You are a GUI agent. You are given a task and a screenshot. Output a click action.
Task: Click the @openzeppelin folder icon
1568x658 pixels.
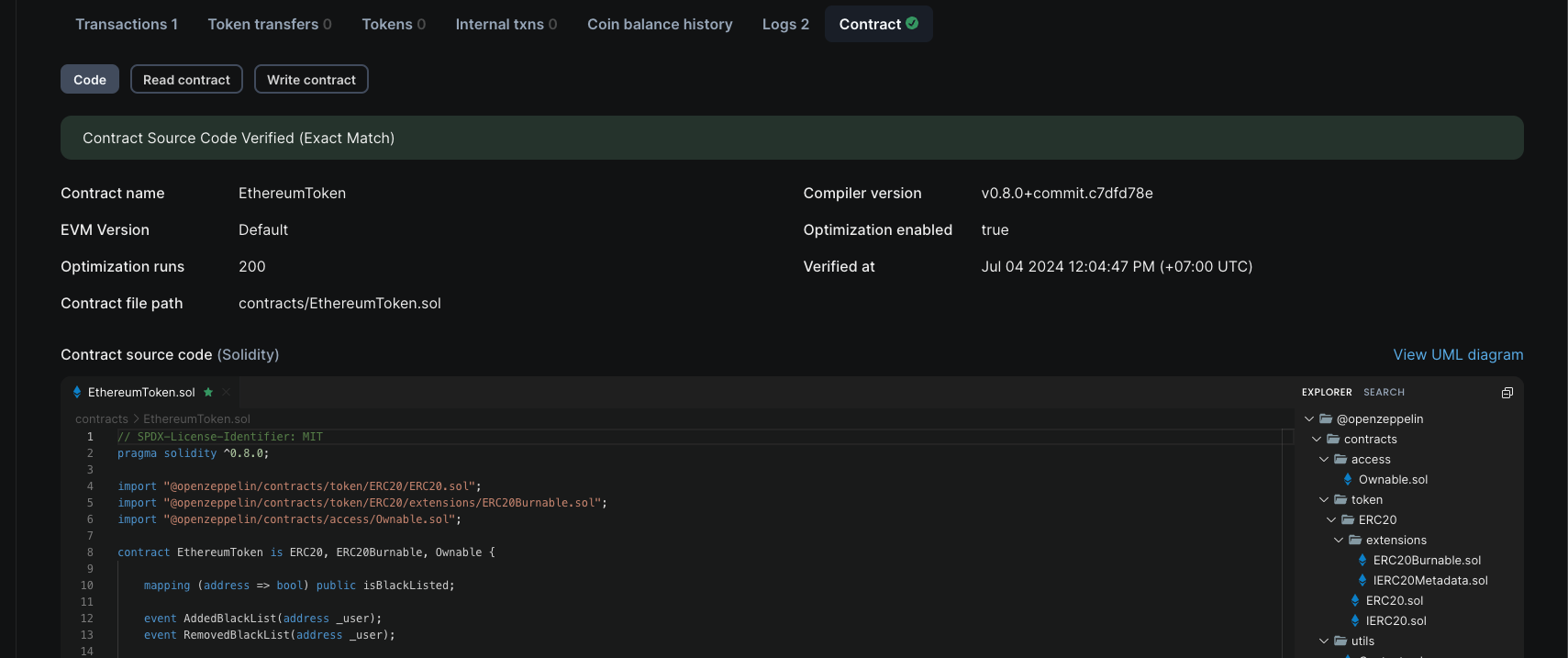tap(1326, 418)
